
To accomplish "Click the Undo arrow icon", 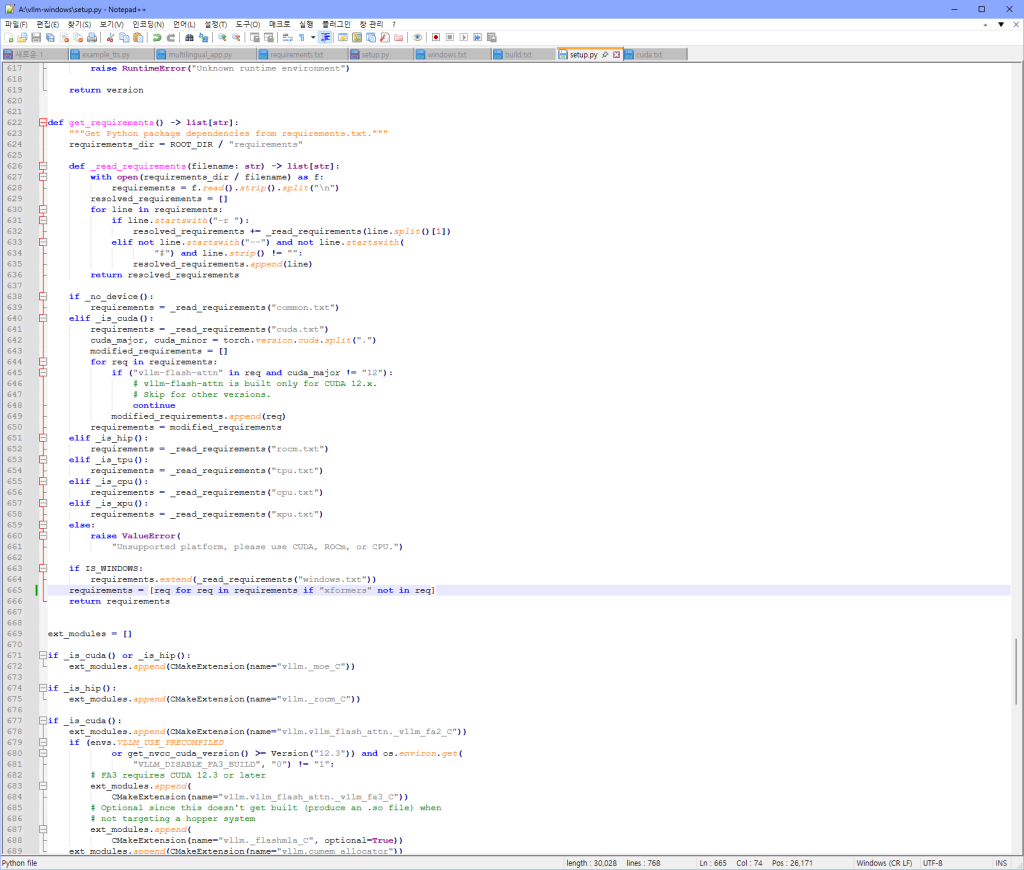I will tap(155, 37).
